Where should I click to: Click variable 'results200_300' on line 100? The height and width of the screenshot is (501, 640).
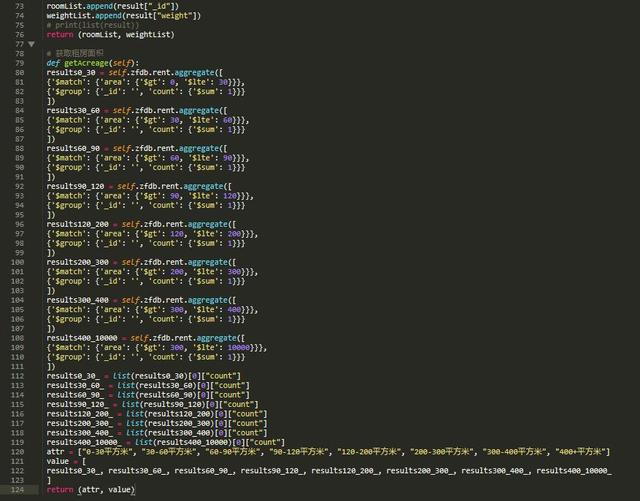78,263
